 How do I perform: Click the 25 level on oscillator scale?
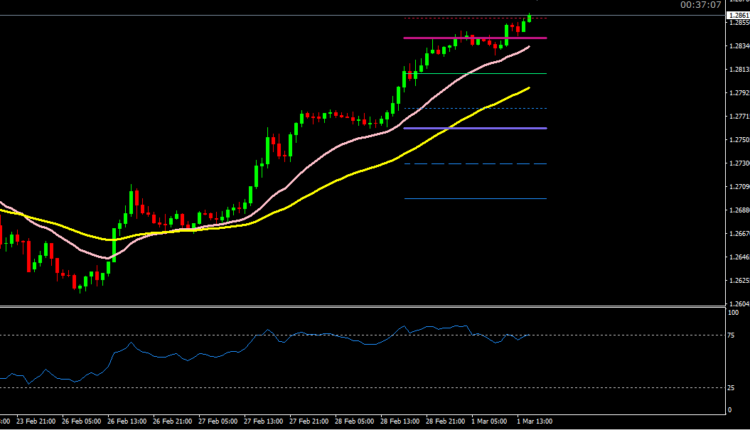coord(735,387)
